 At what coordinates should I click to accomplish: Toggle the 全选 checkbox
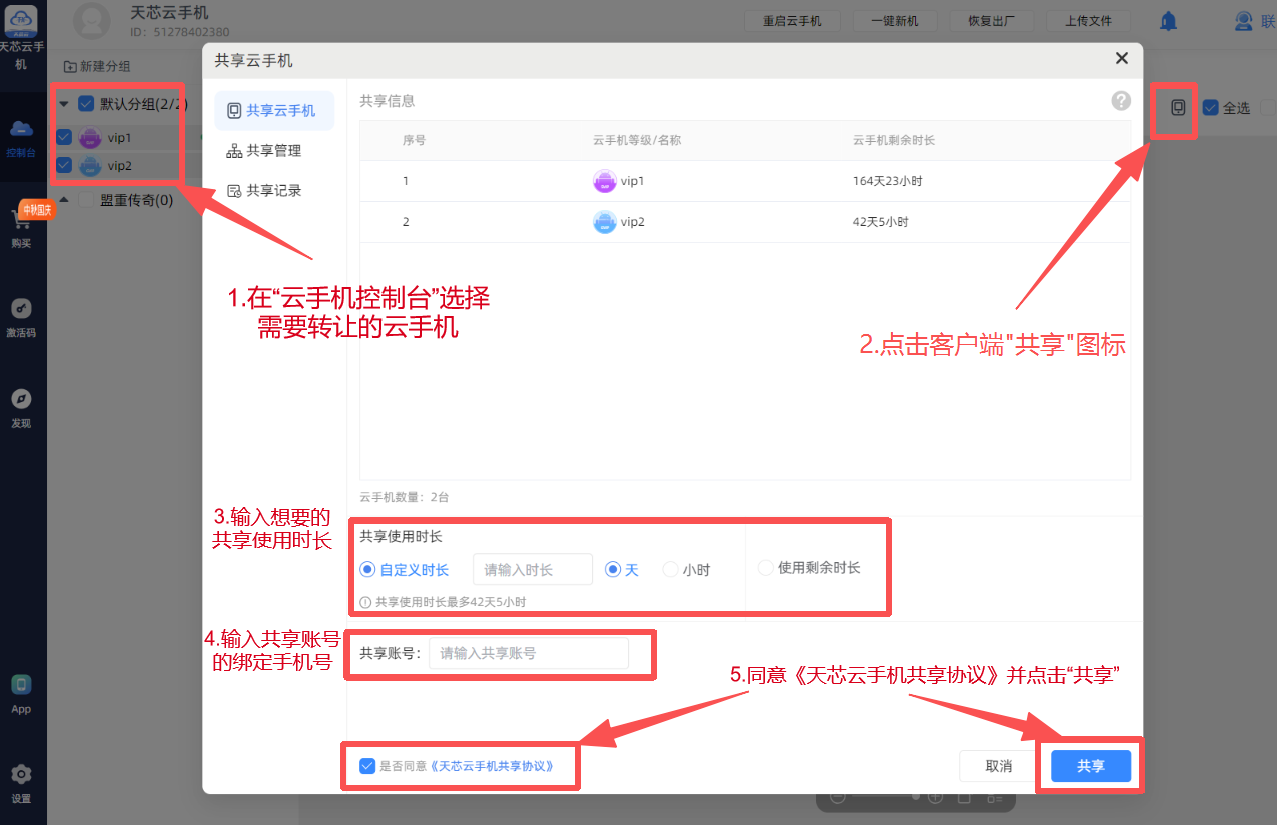[x=1211, y=107]
